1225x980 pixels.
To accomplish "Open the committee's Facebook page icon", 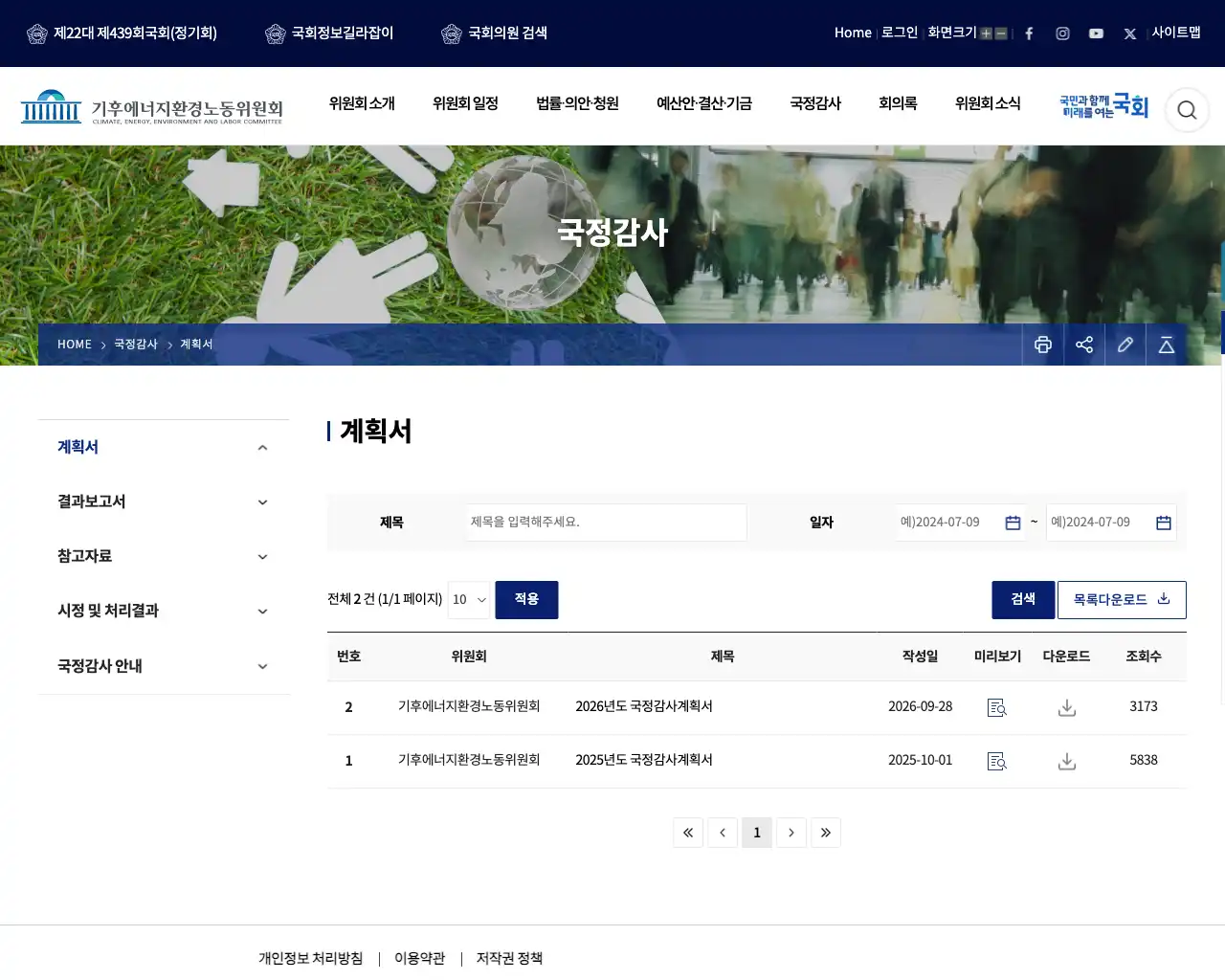I will (1029, 33).
